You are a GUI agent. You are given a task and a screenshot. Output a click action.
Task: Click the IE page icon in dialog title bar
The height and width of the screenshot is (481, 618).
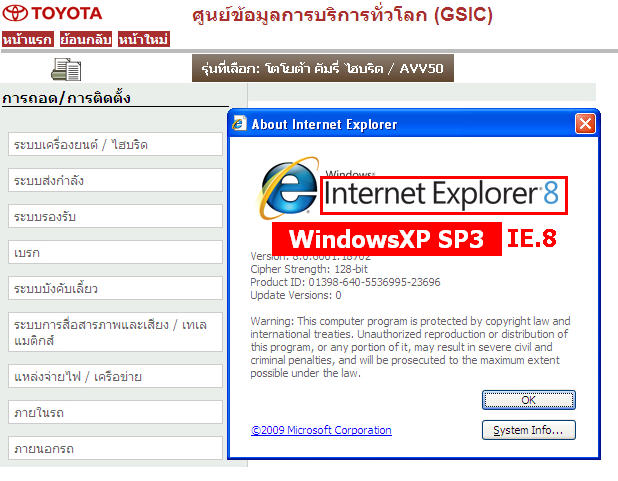point(239,123)
